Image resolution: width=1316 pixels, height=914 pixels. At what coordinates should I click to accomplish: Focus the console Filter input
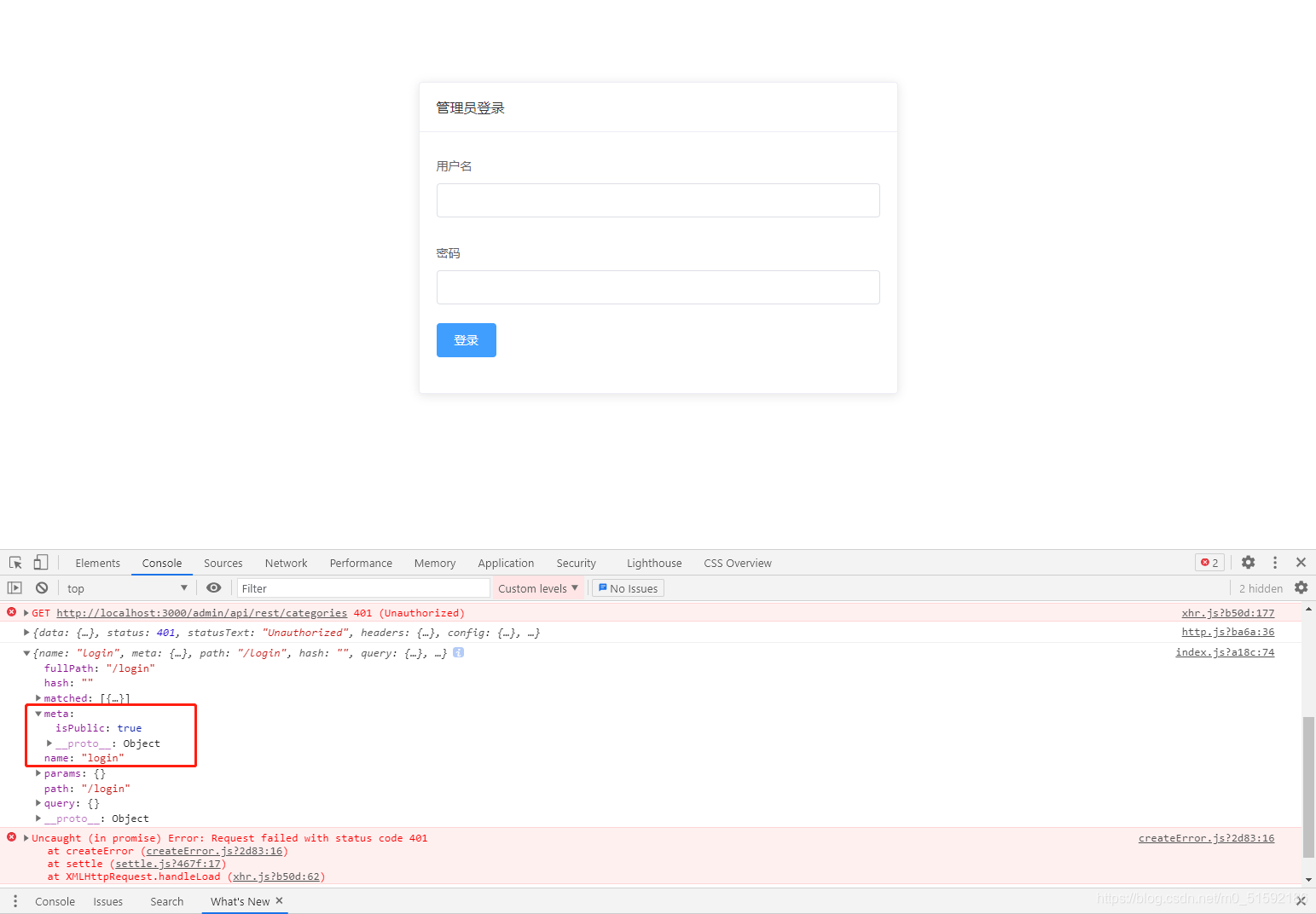click(x=363, y=588)
